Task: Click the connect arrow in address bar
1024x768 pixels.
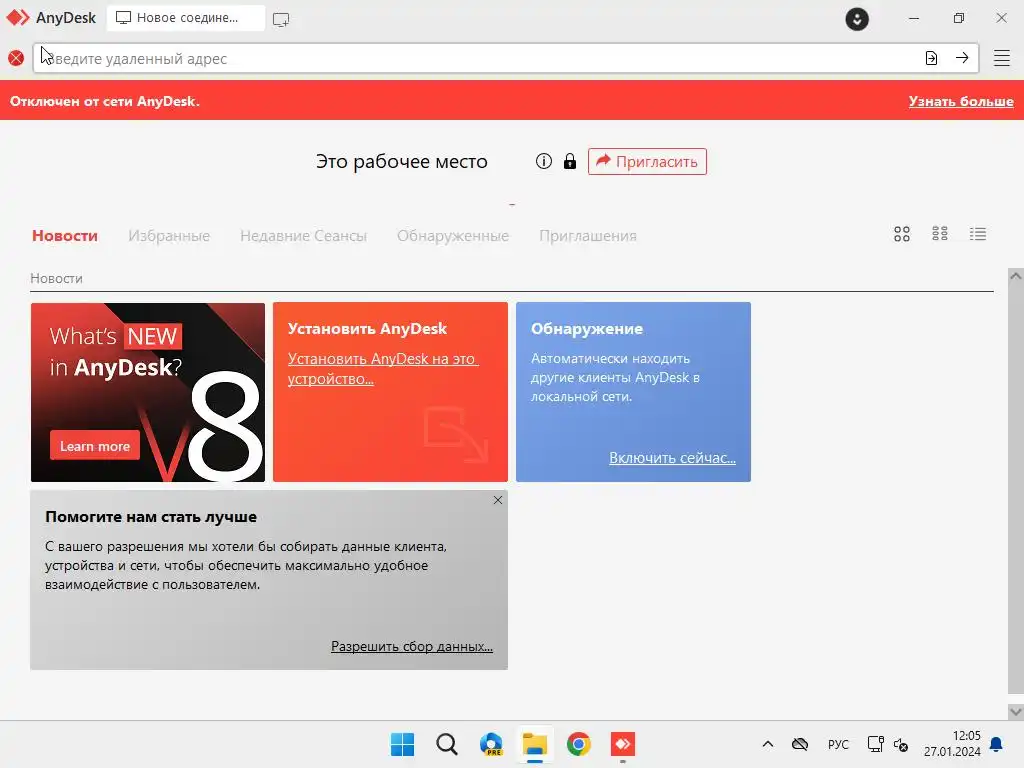Action: 962,58
